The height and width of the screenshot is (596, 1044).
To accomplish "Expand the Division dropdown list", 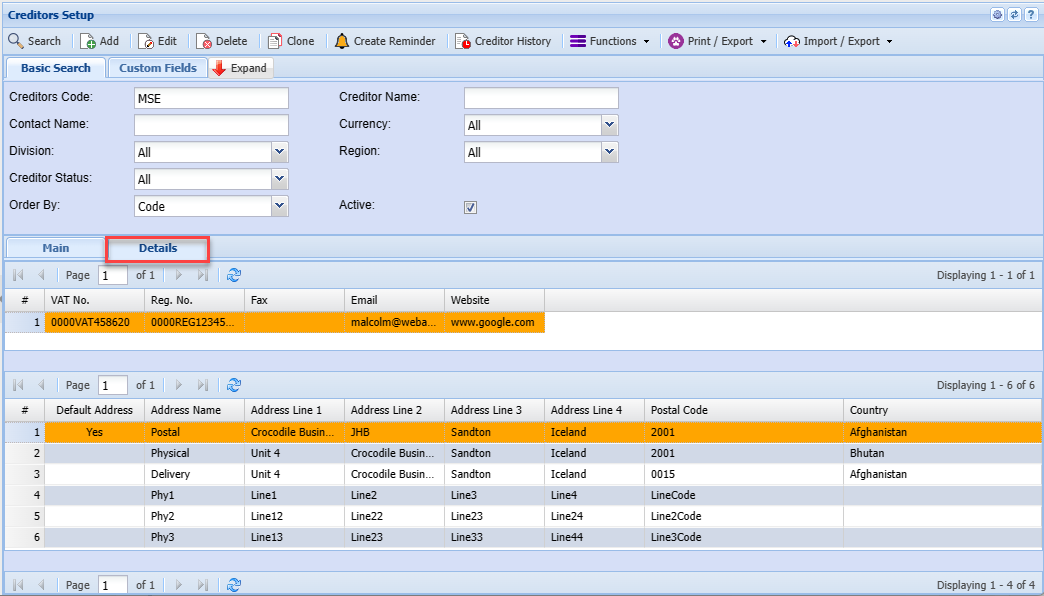I will [x=280, y=152].
